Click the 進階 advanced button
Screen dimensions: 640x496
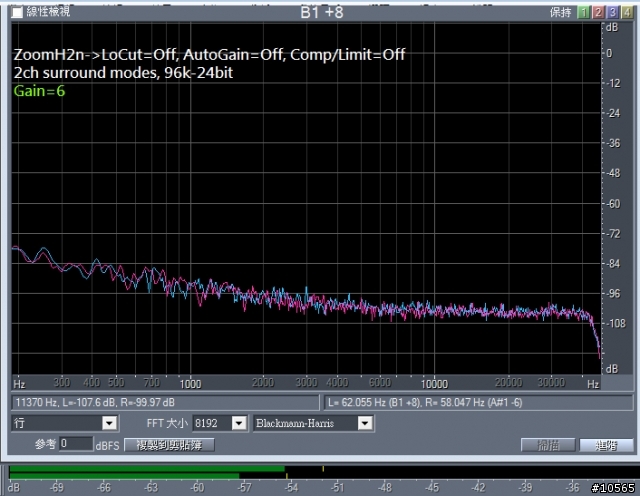[606, 445]
